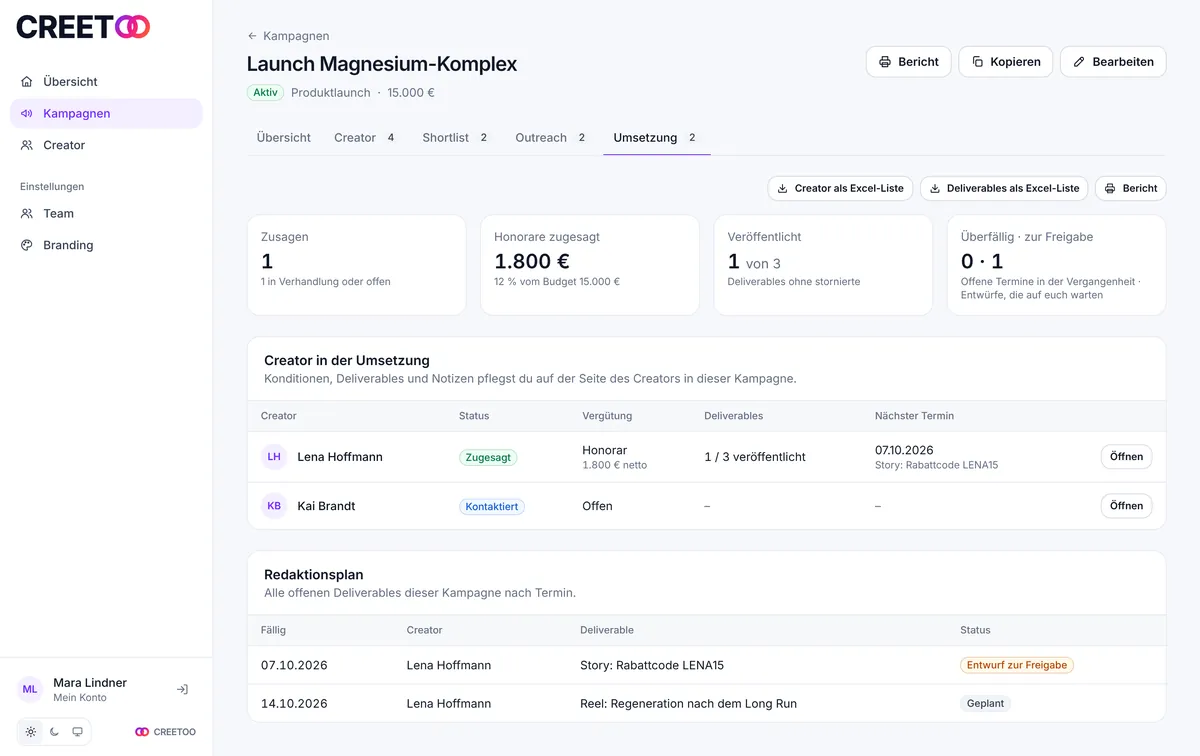Download Creator als Excel-Liste
Viewport: 1200px width, 756px height.
pos(840,188)
